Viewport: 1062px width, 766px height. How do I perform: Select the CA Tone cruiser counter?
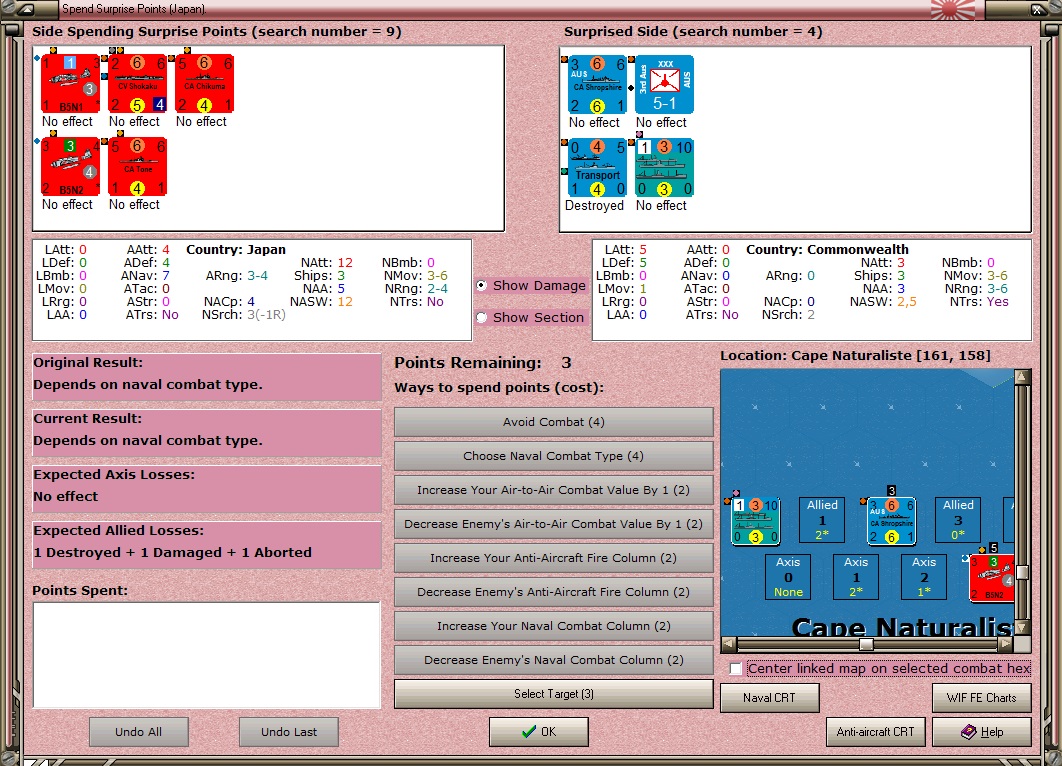pos(137,167)
